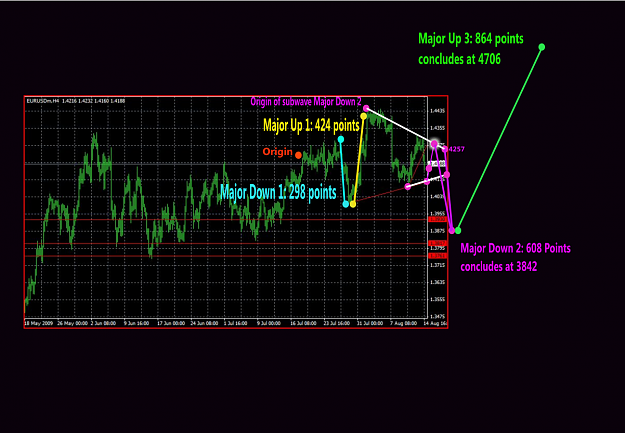Click the 1.4435 price axis label
The width and height of the screenshot is (625, 433).
[x=438, y=111]
